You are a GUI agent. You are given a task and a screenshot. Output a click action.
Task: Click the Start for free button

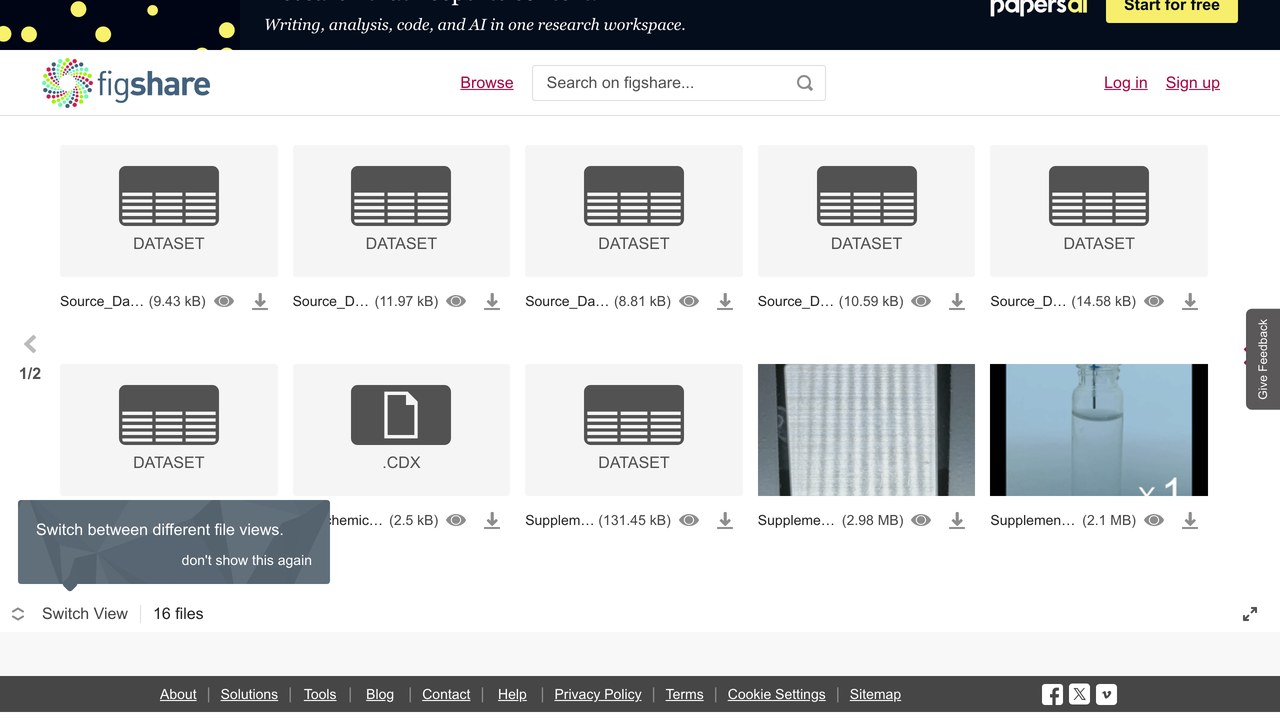coord(1172,7)
